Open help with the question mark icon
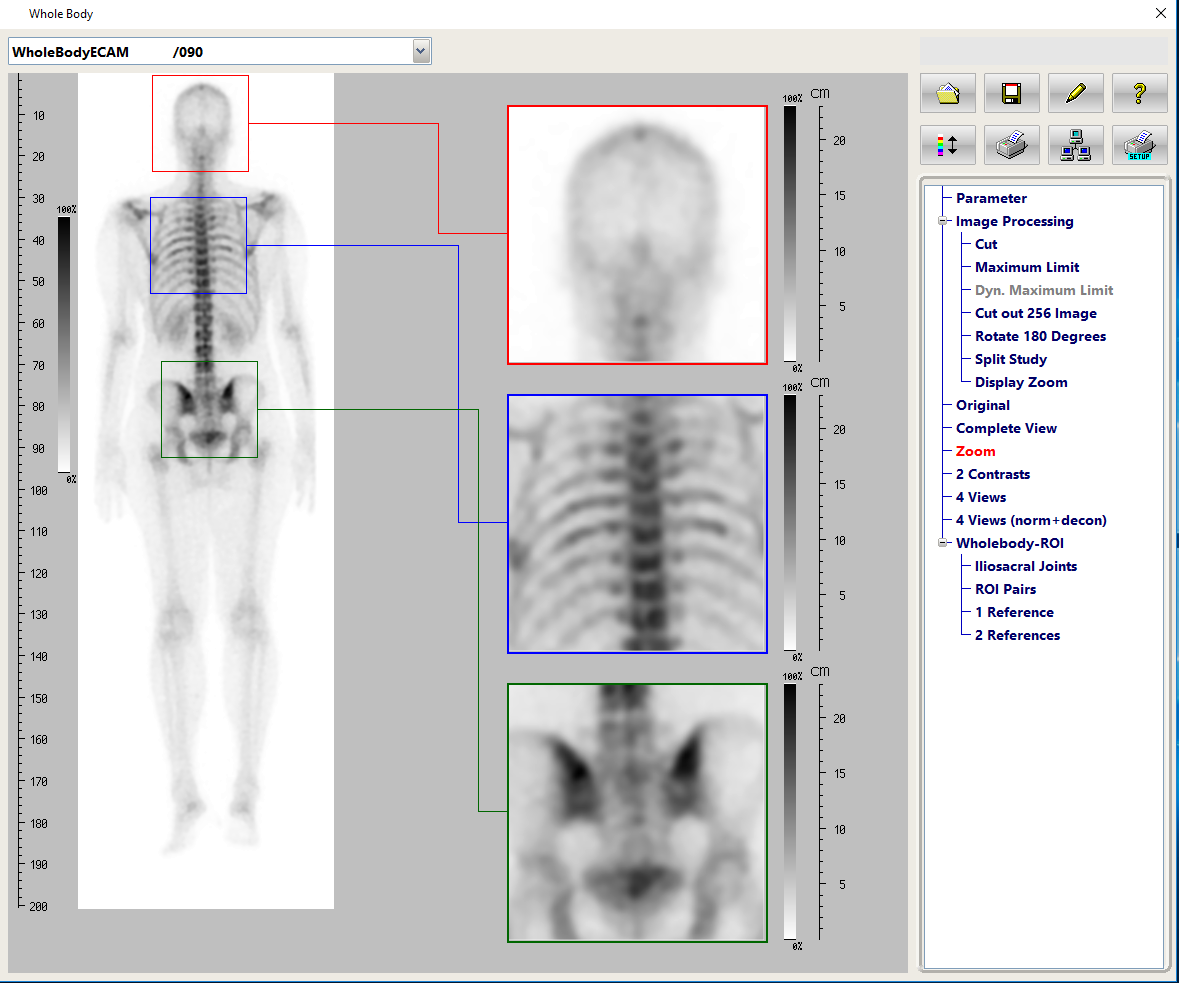 (x=1140, y=94)
